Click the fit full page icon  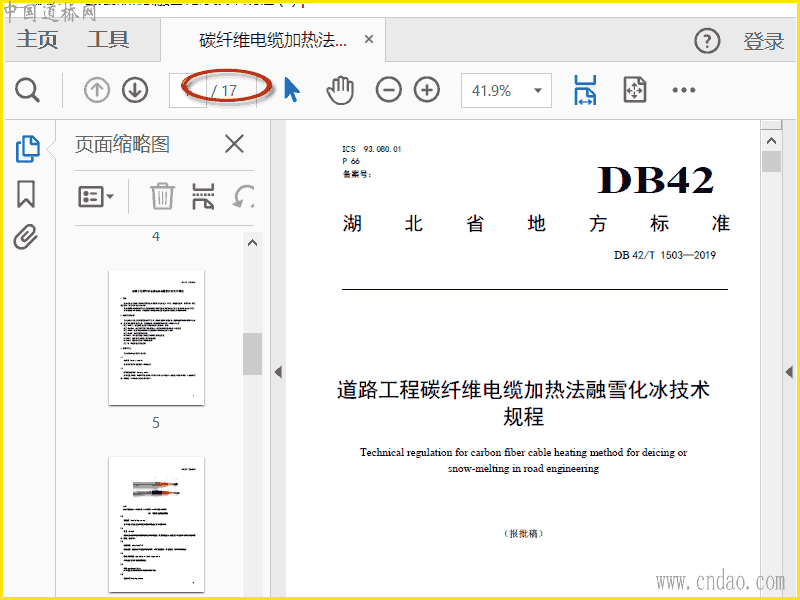click(635, 90)
